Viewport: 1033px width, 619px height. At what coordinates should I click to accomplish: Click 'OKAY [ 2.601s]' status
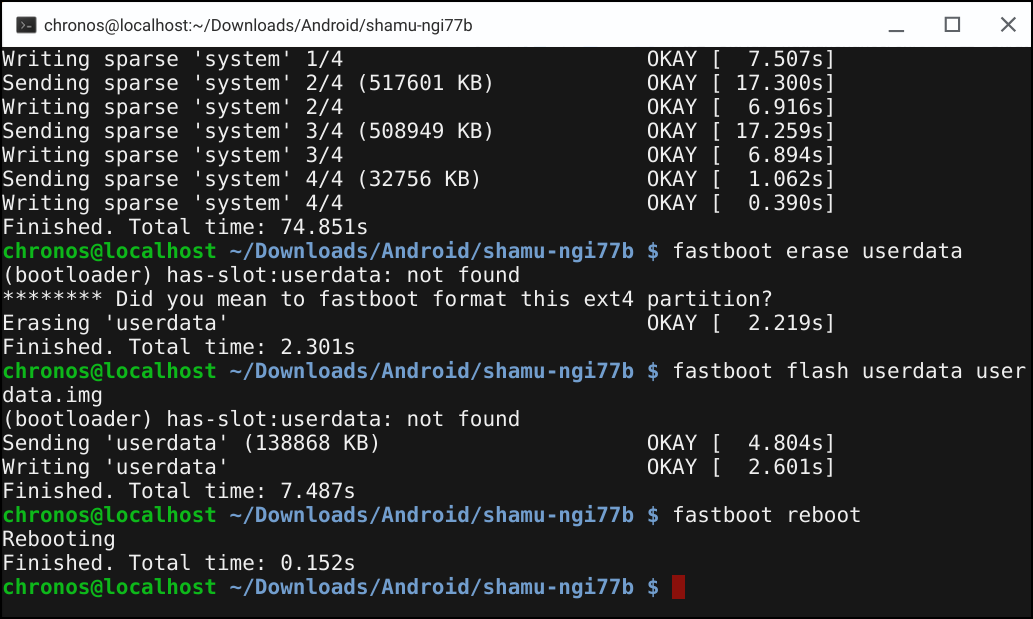click(x=740, y=467)
